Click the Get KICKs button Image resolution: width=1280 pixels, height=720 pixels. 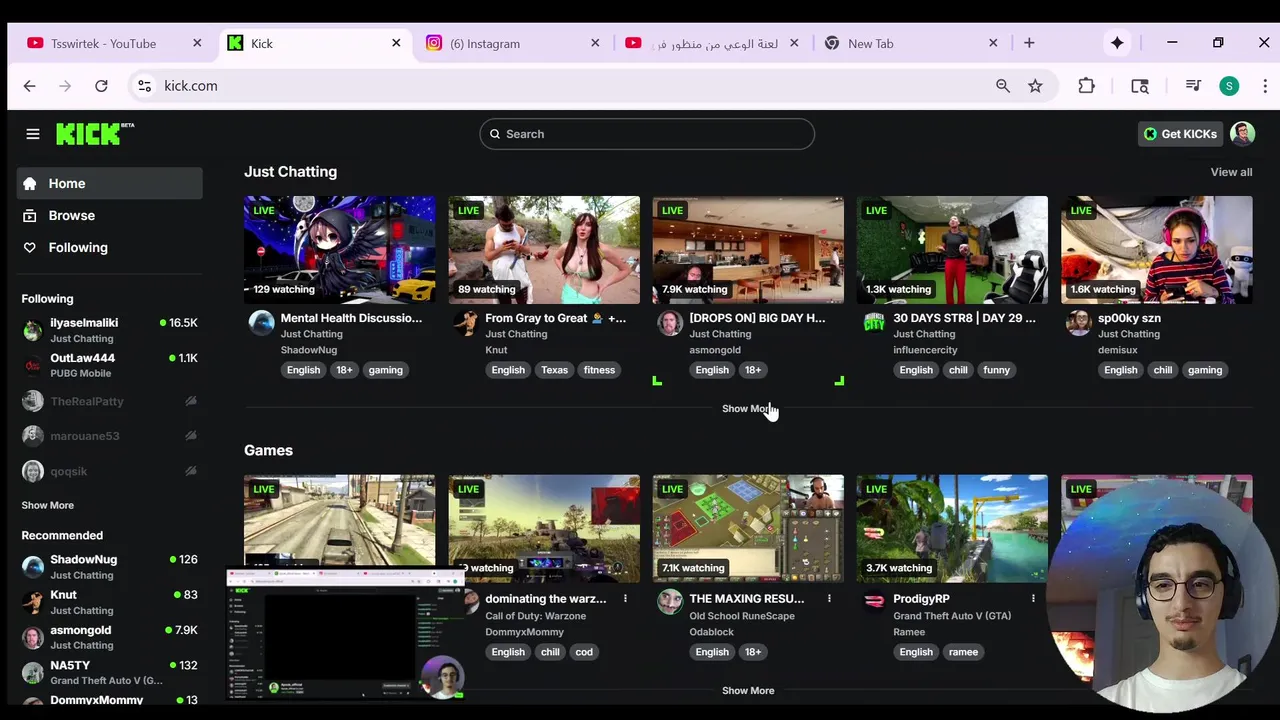pyautogui.click(x=1180, y=134)
